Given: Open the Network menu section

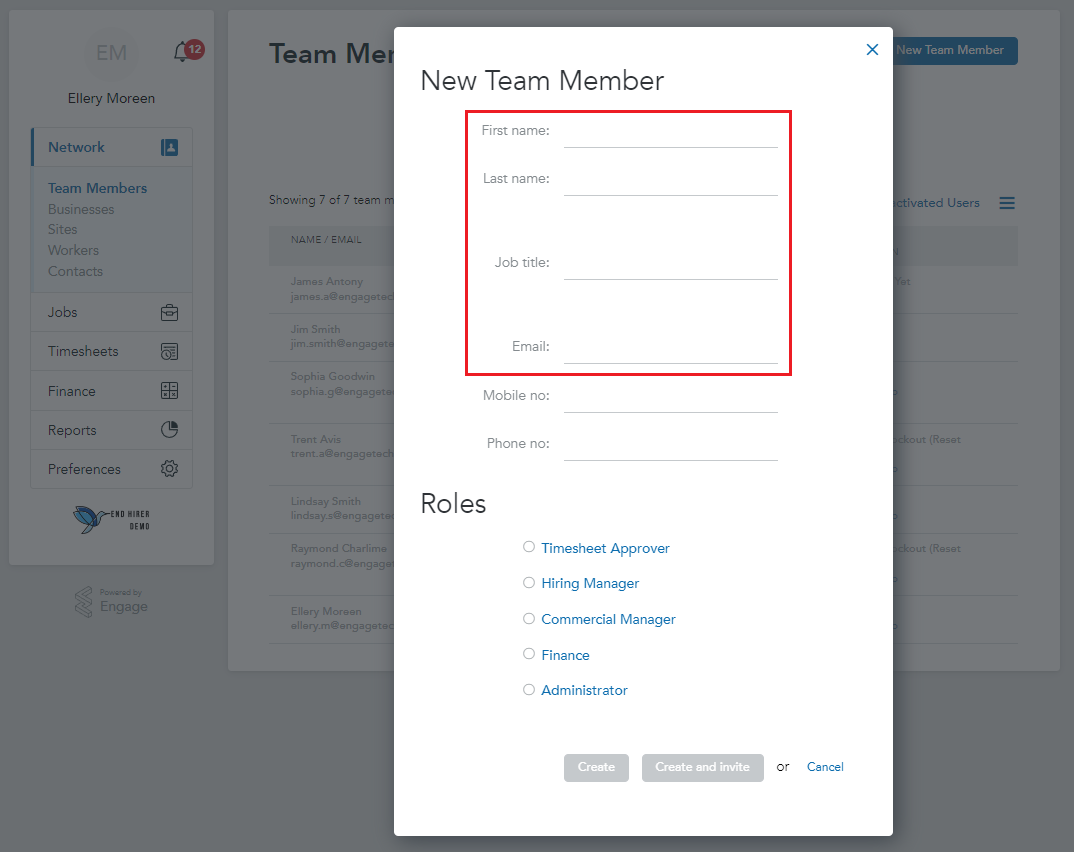Looking at the screenshot, I should coord(112,147).
